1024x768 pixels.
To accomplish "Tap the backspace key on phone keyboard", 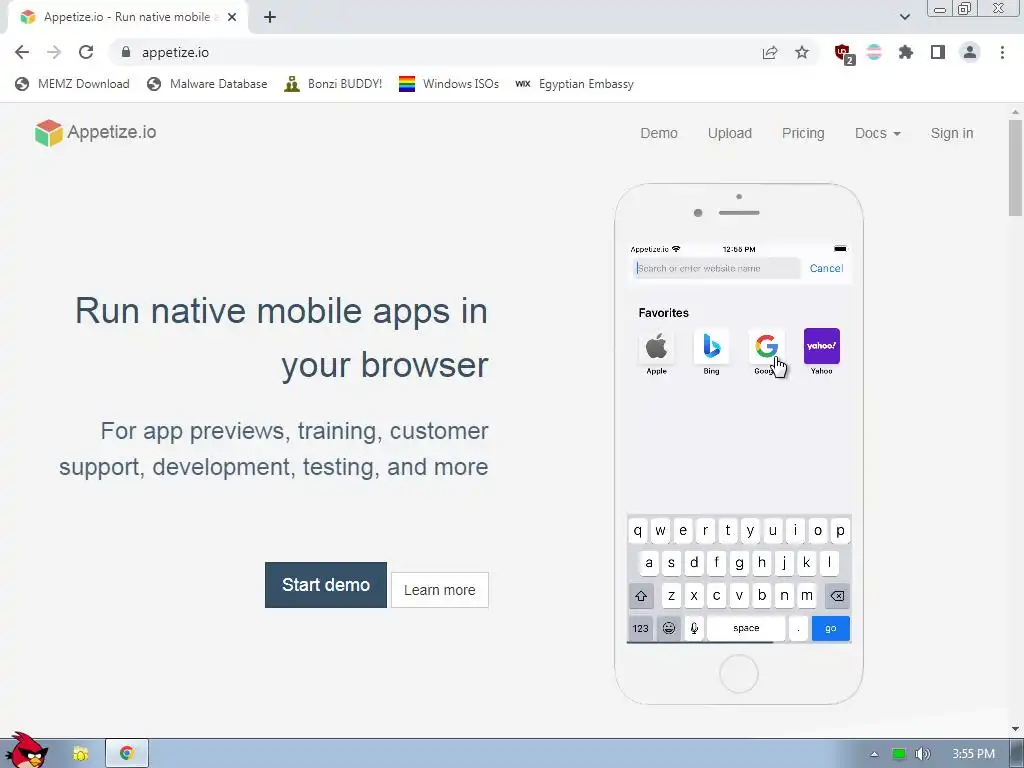I will click(x=837, y=596).
